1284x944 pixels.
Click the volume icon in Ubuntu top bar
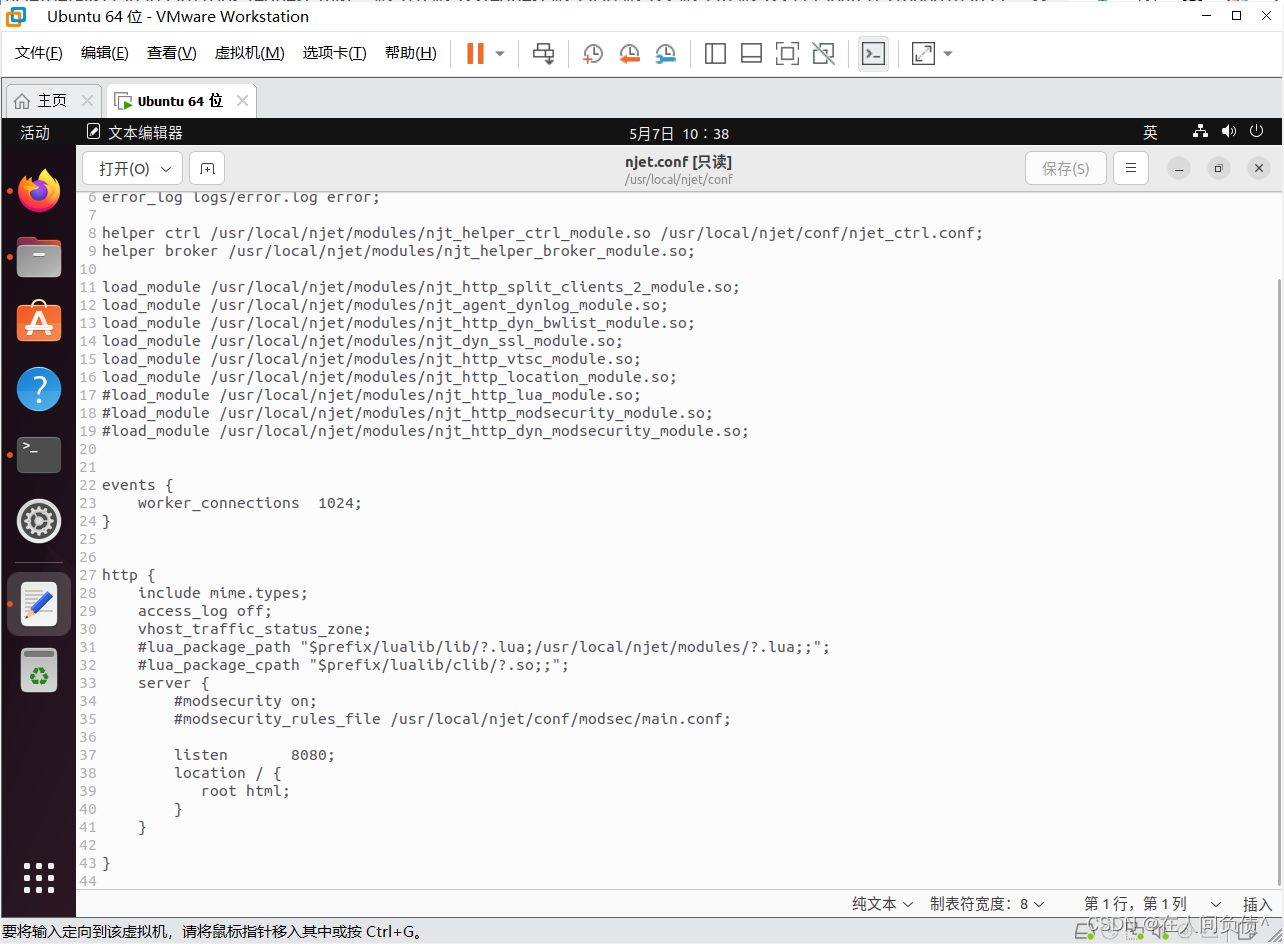click(x=1229, y=132)
